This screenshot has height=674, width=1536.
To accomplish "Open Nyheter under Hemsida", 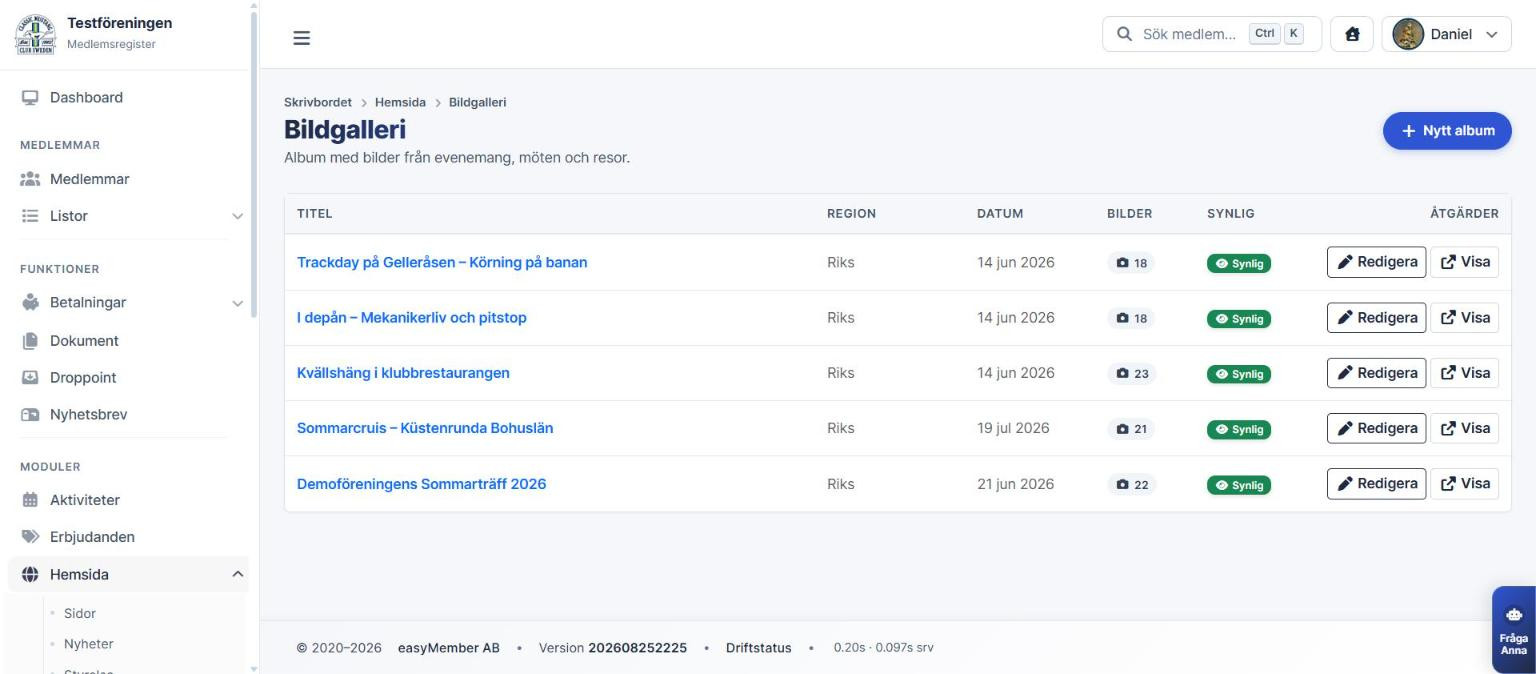I will tap(89, 645).
